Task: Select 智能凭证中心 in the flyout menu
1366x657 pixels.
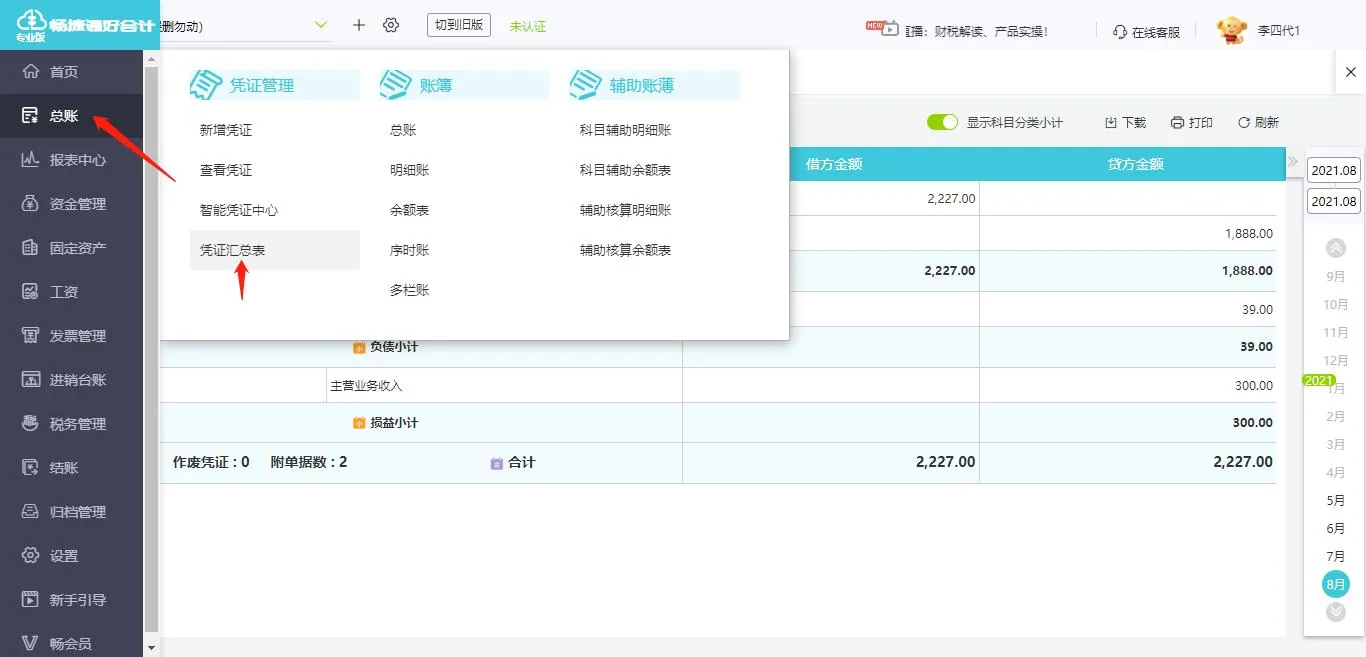Action: coord(275,210)
